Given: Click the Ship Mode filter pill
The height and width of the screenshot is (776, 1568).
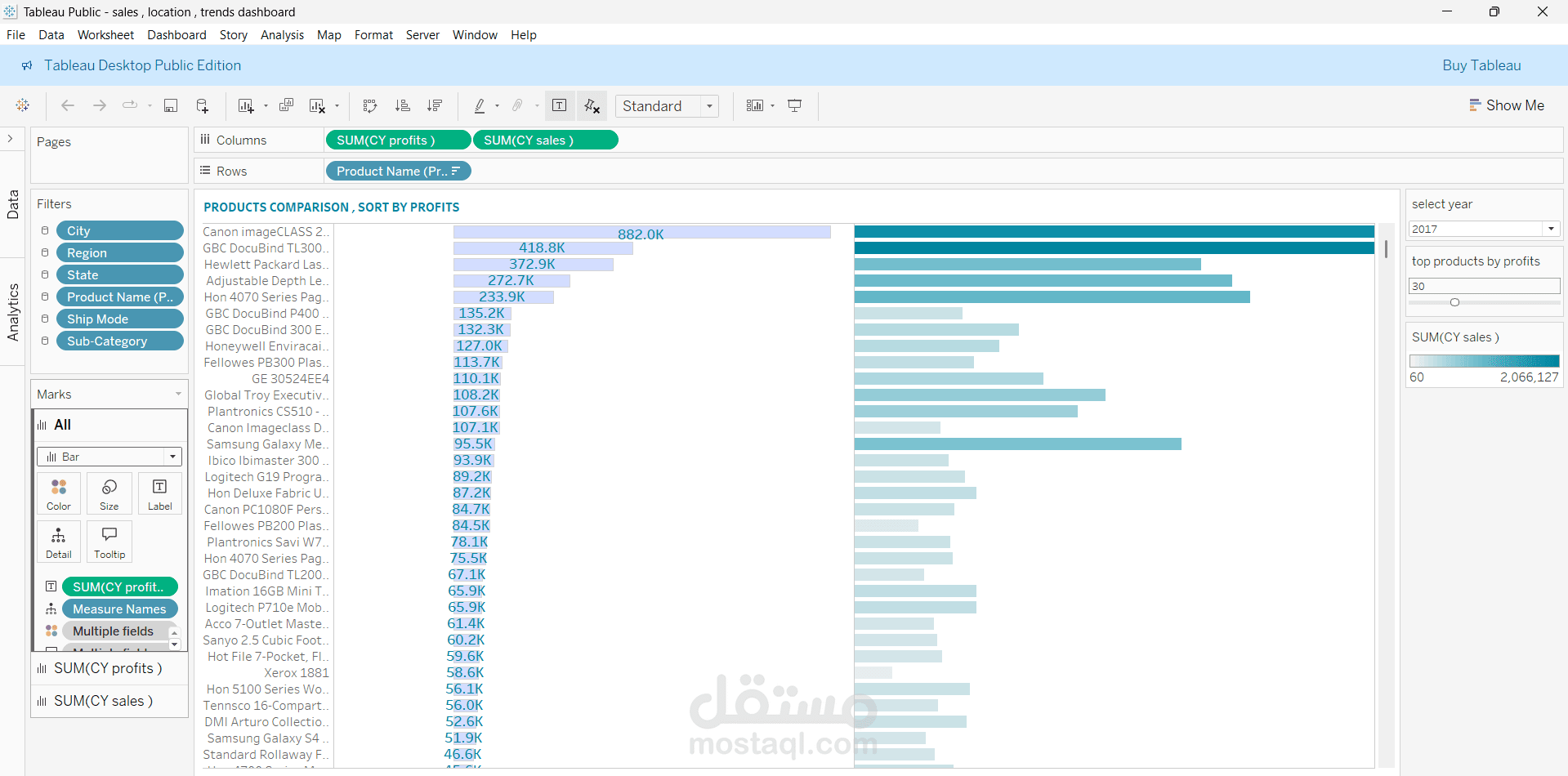Looking at the screenshot, I should point(119,319).
